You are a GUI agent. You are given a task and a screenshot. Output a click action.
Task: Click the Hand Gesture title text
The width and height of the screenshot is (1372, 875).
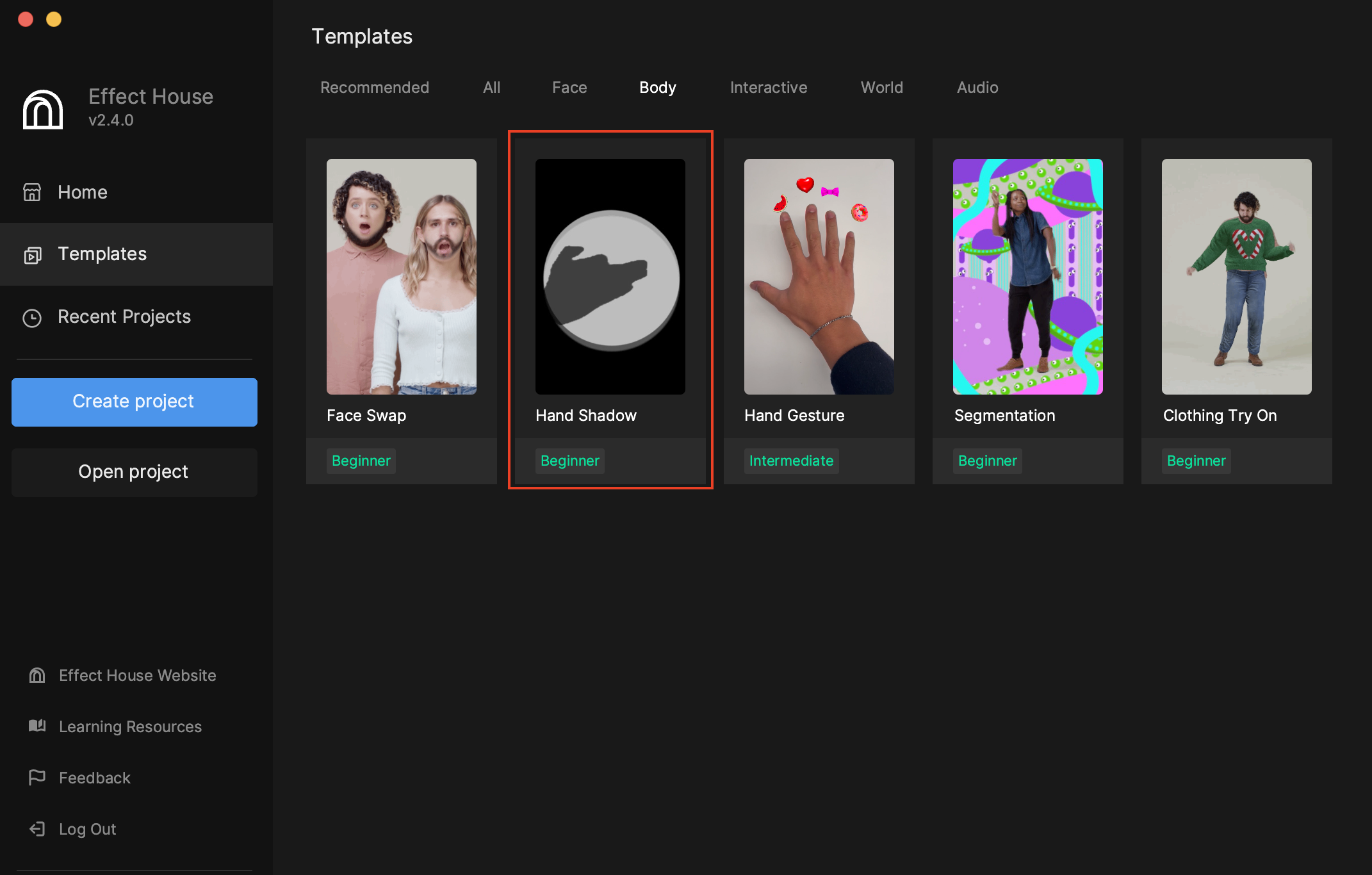pos(794,415)
